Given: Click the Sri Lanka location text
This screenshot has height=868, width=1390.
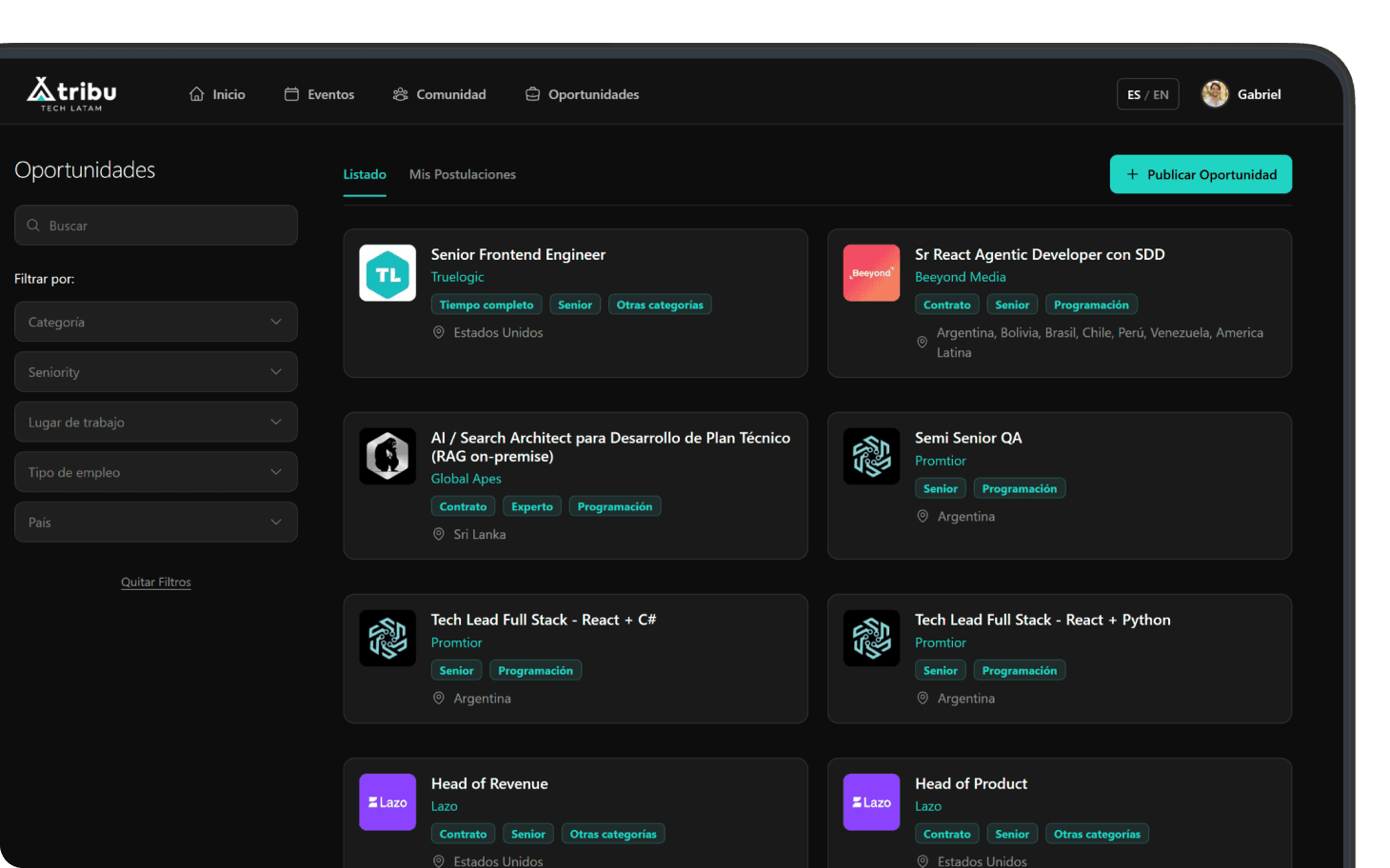Looking at the screenshot, I should pyautogui.click(x=480, y=534).
